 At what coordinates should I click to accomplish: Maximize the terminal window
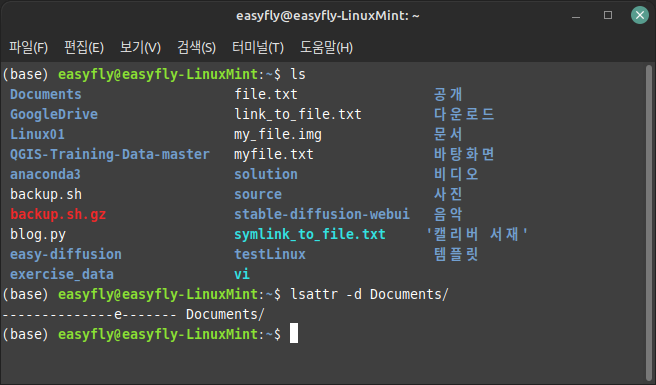(x=608, y=15)
